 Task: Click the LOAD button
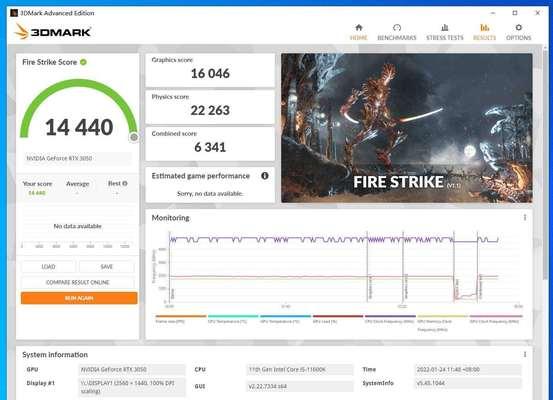(x=48, y=267)
